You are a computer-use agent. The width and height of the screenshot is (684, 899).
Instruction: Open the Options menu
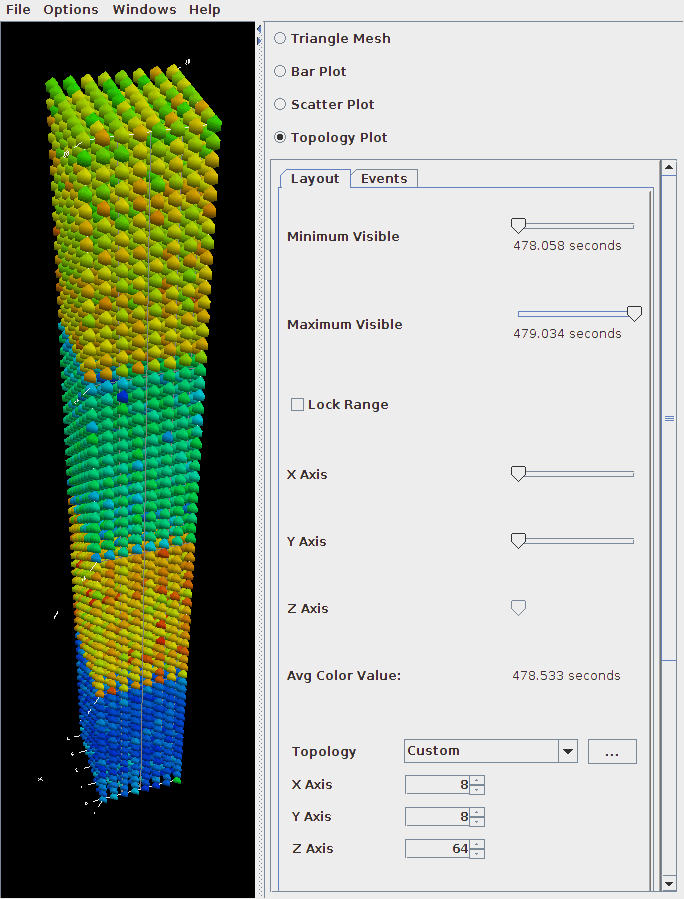click(71, 10)
